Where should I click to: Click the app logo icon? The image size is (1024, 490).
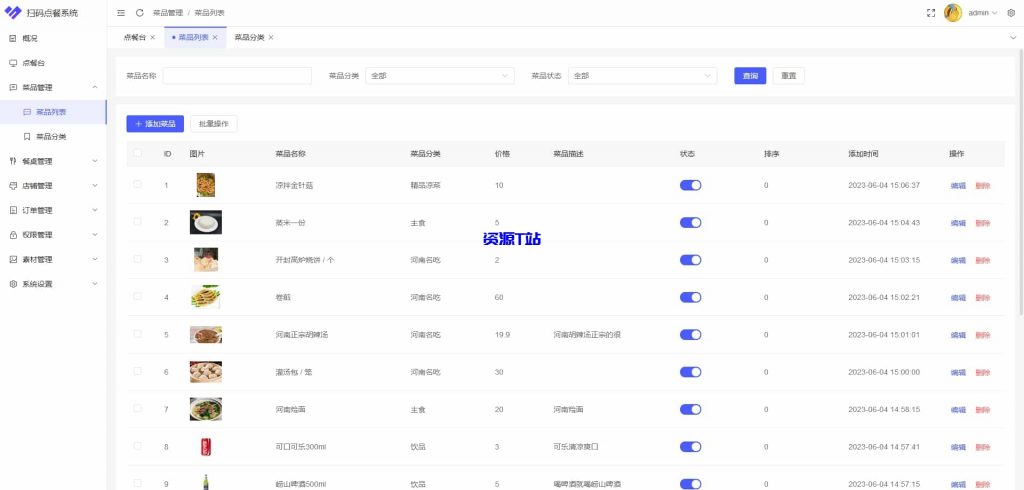pyautogui.click(x=13, y=12)
